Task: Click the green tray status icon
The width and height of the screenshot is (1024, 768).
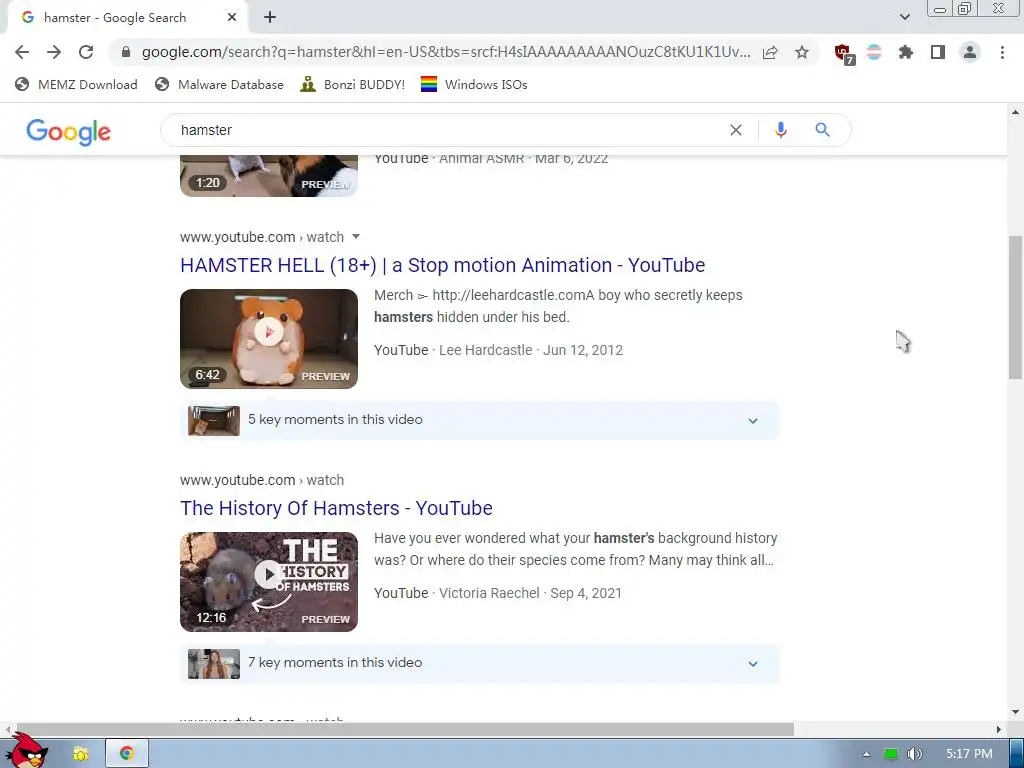Action: point(891,754)
